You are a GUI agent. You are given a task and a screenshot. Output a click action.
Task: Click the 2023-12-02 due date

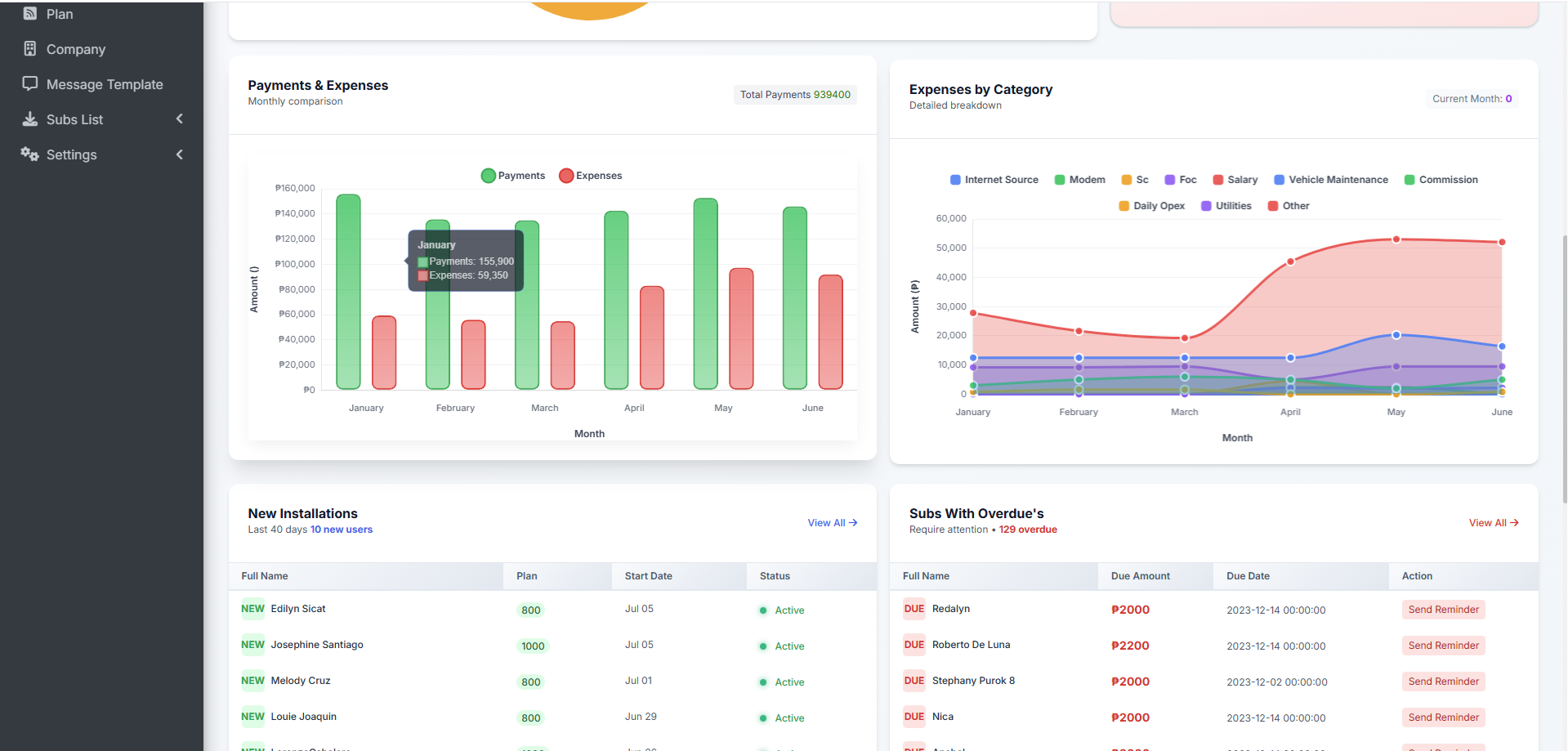[1277, 682]
